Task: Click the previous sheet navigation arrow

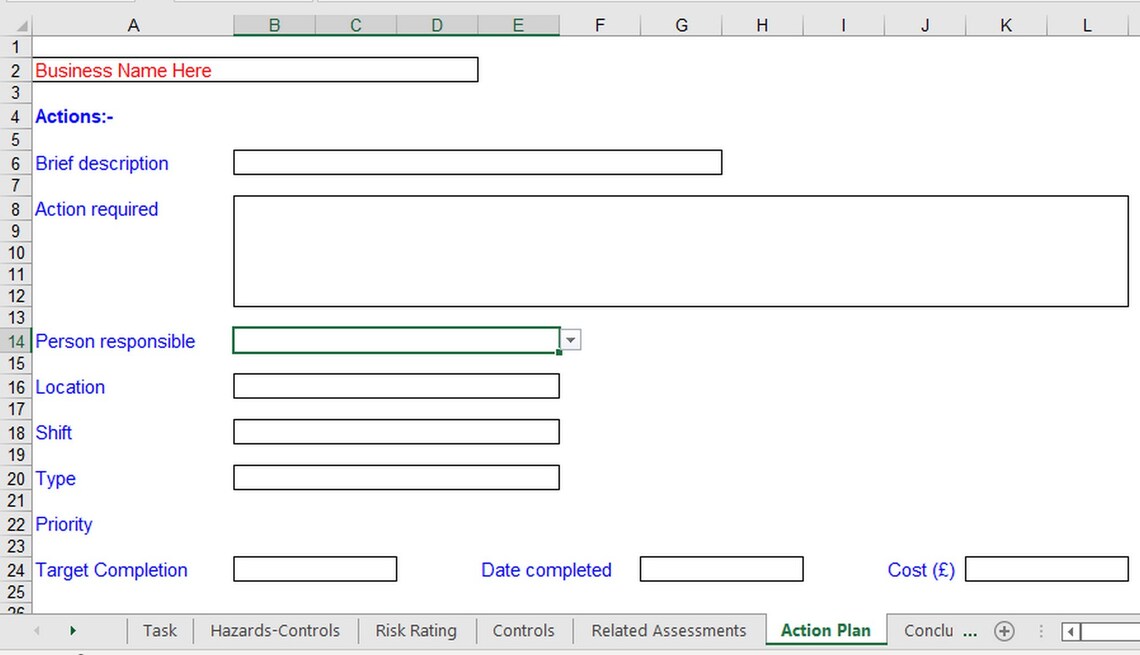Action: (x=38, y=631)
